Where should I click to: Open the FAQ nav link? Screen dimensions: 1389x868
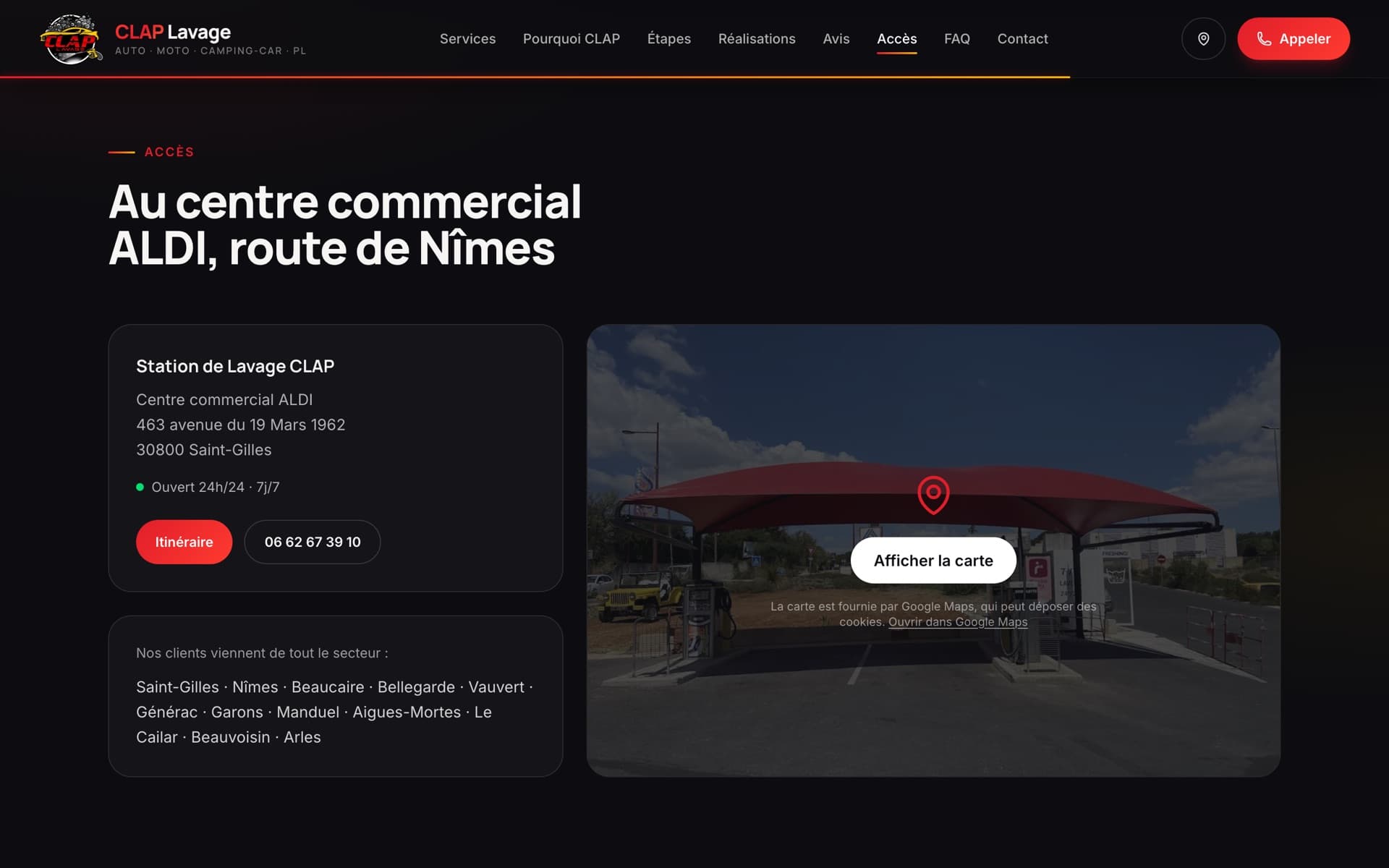point(957,38)
